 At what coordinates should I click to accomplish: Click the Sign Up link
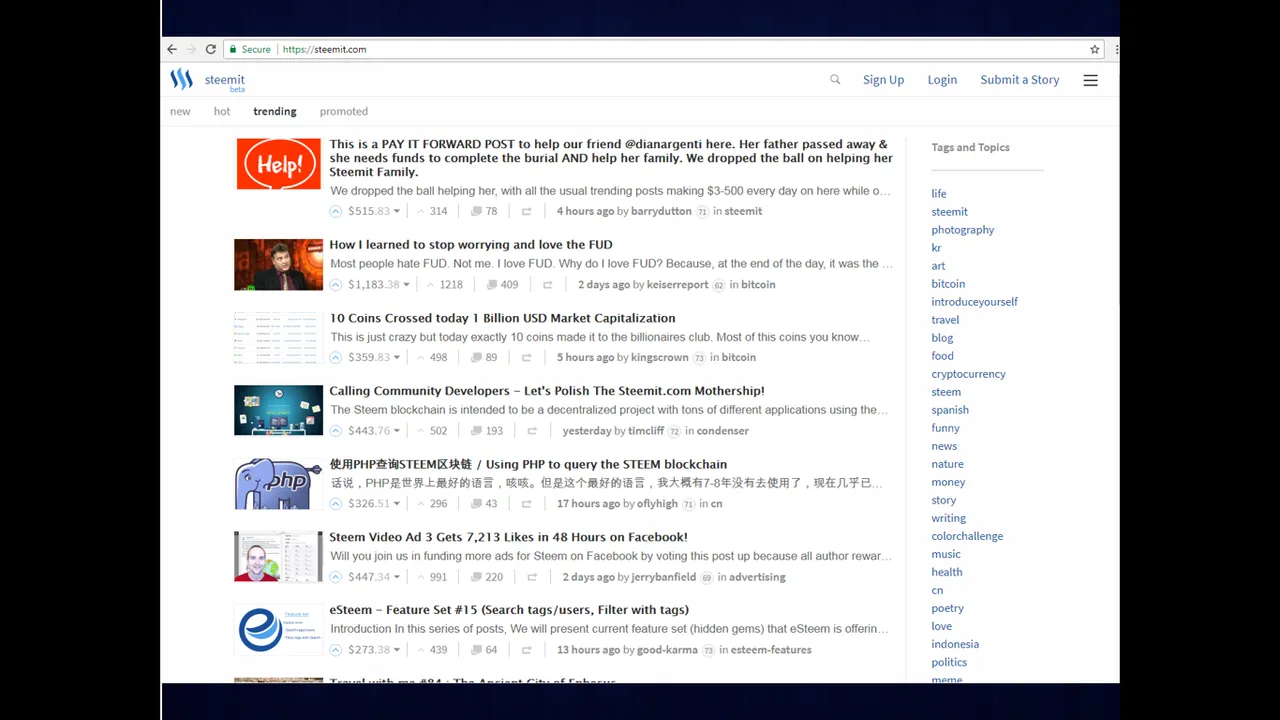pos(883,80)
